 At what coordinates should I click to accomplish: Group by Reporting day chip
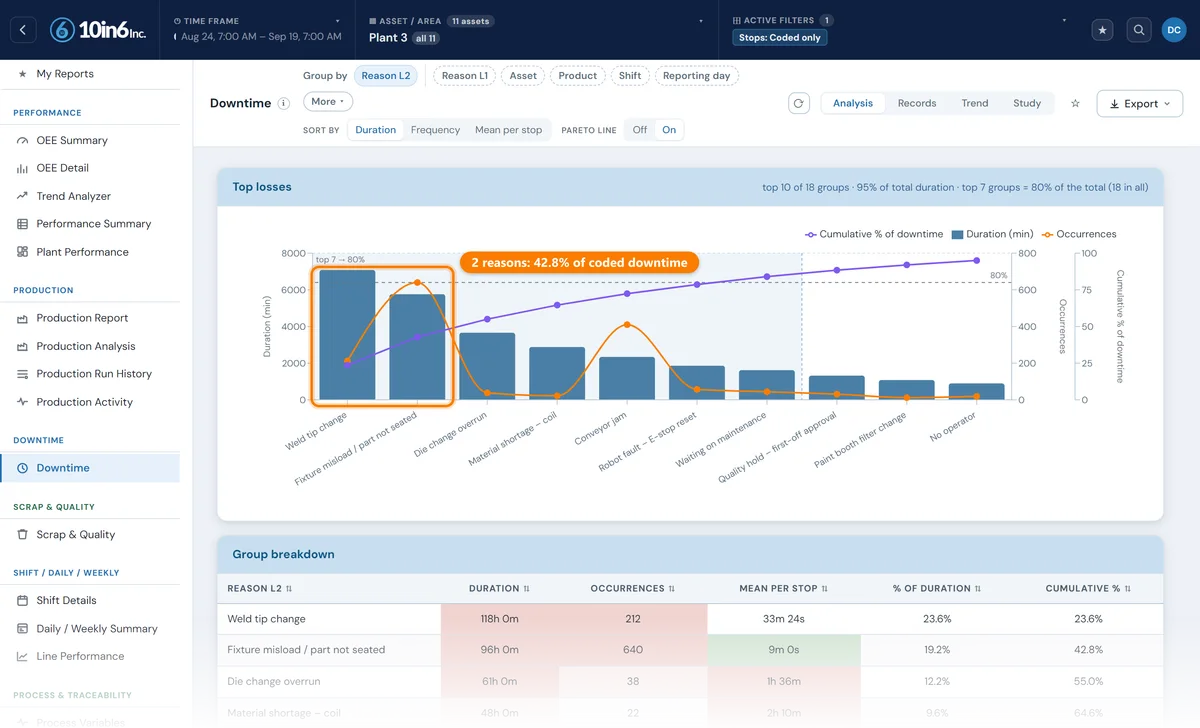pyautogui.click(x=696, y=76)
